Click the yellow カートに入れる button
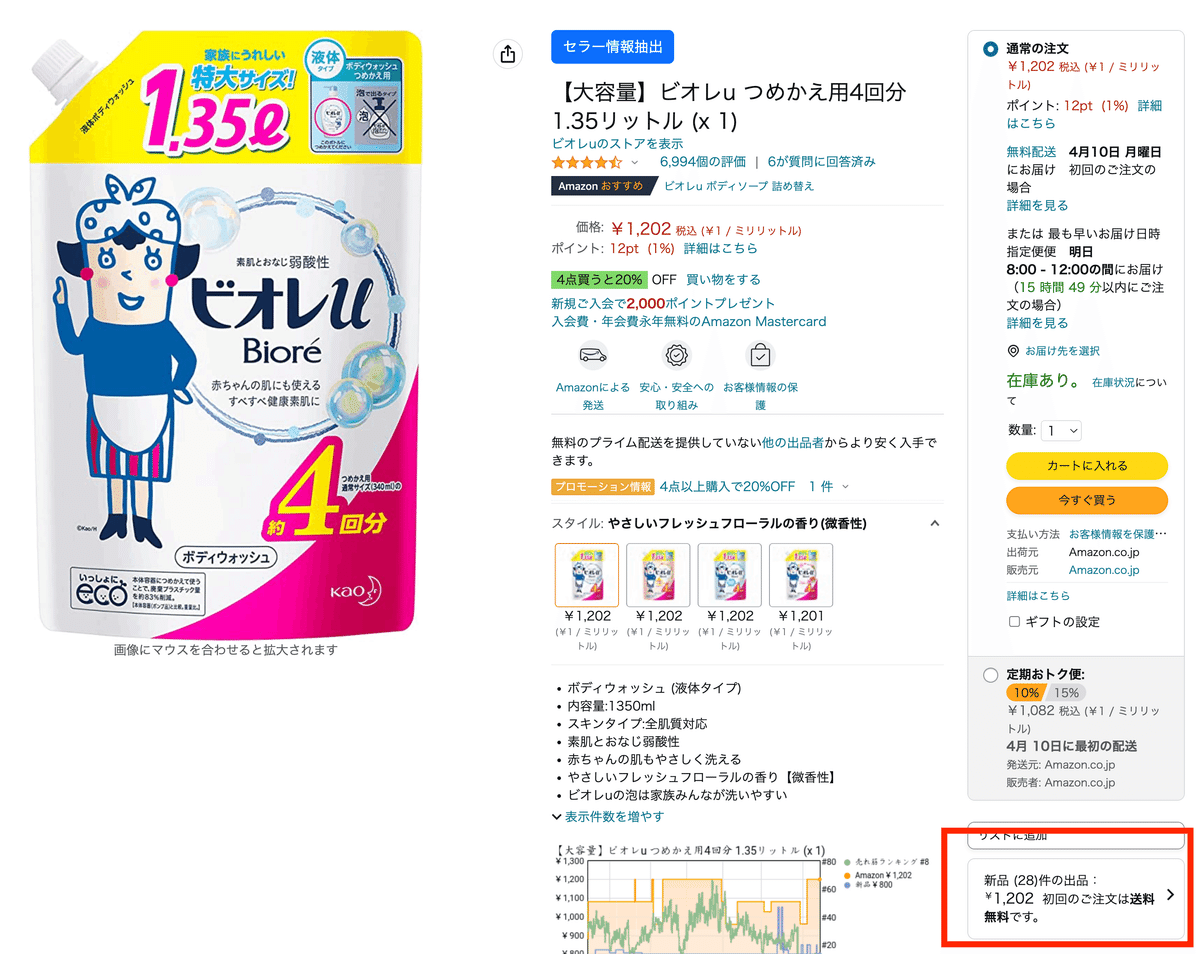The image size is (1200, 954). tap(1087, 466)
